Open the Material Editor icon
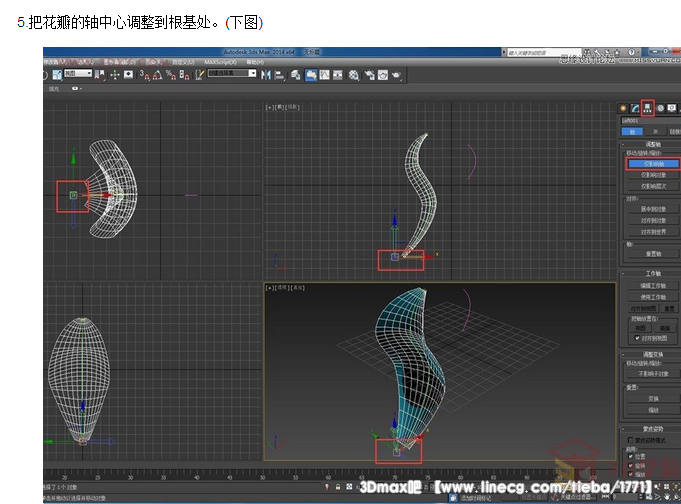681x504 pixels. [x=354, y=75]
